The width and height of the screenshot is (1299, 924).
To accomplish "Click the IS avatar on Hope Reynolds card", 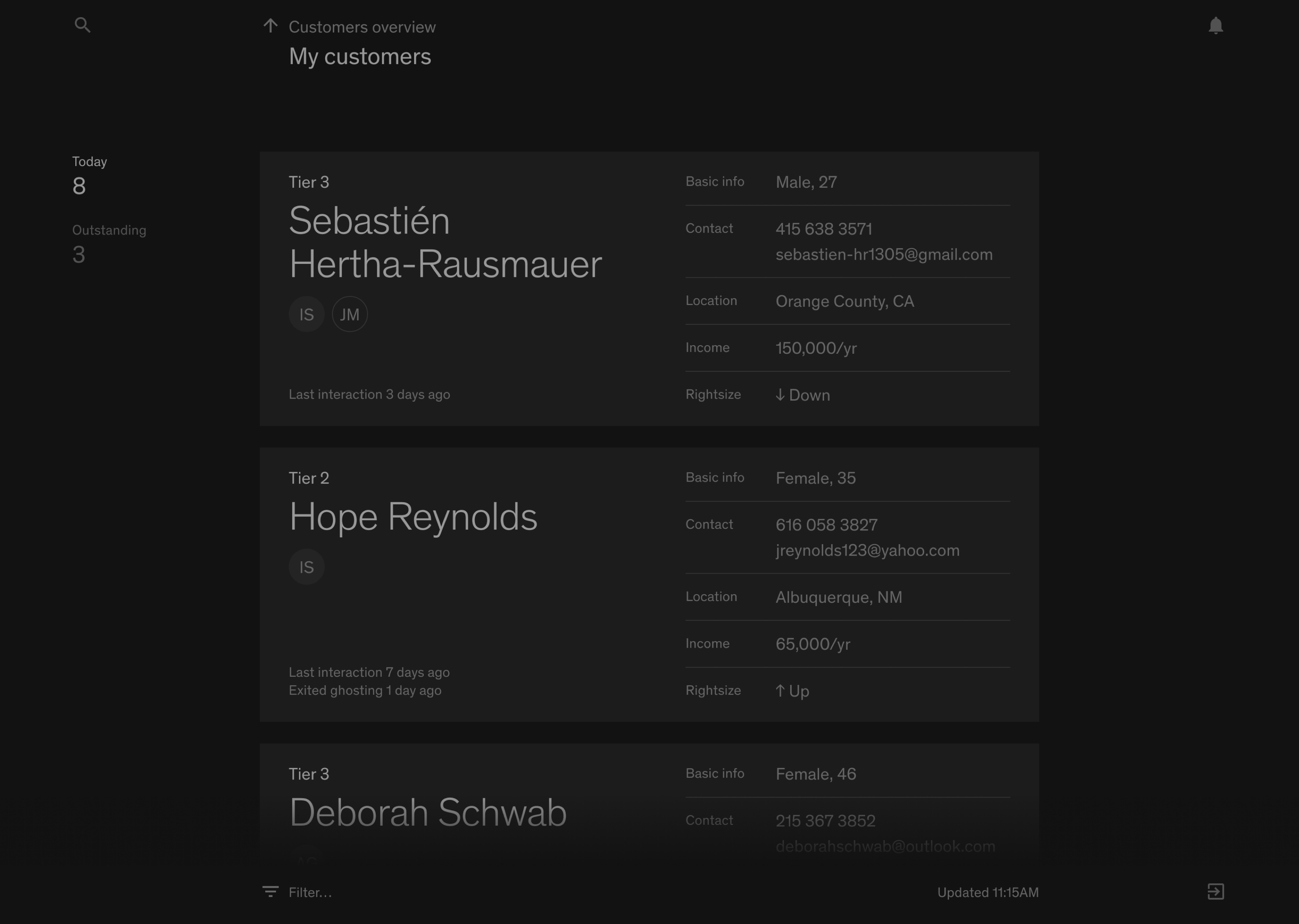I will coord(307,567).
